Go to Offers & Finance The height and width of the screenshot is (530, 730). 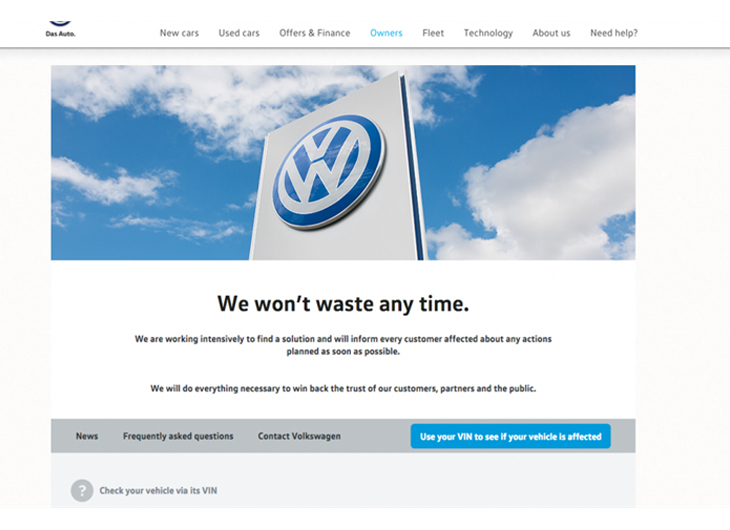tap(315, 33)
